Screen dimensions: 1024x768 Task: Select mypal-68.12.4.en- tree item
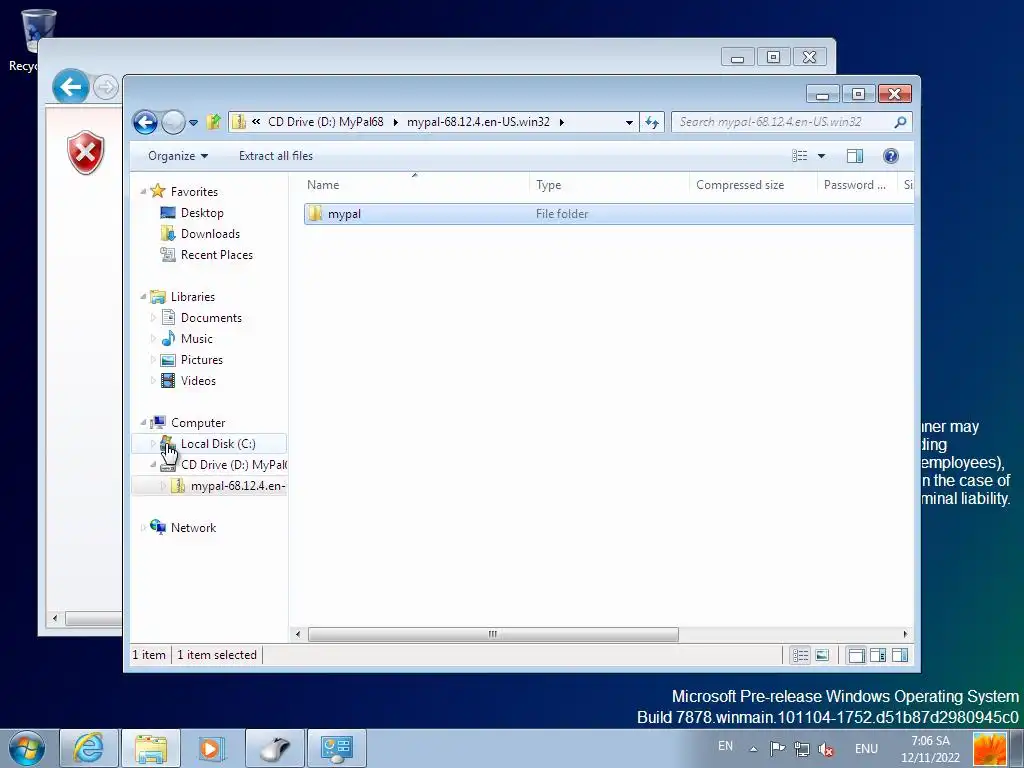238,486
